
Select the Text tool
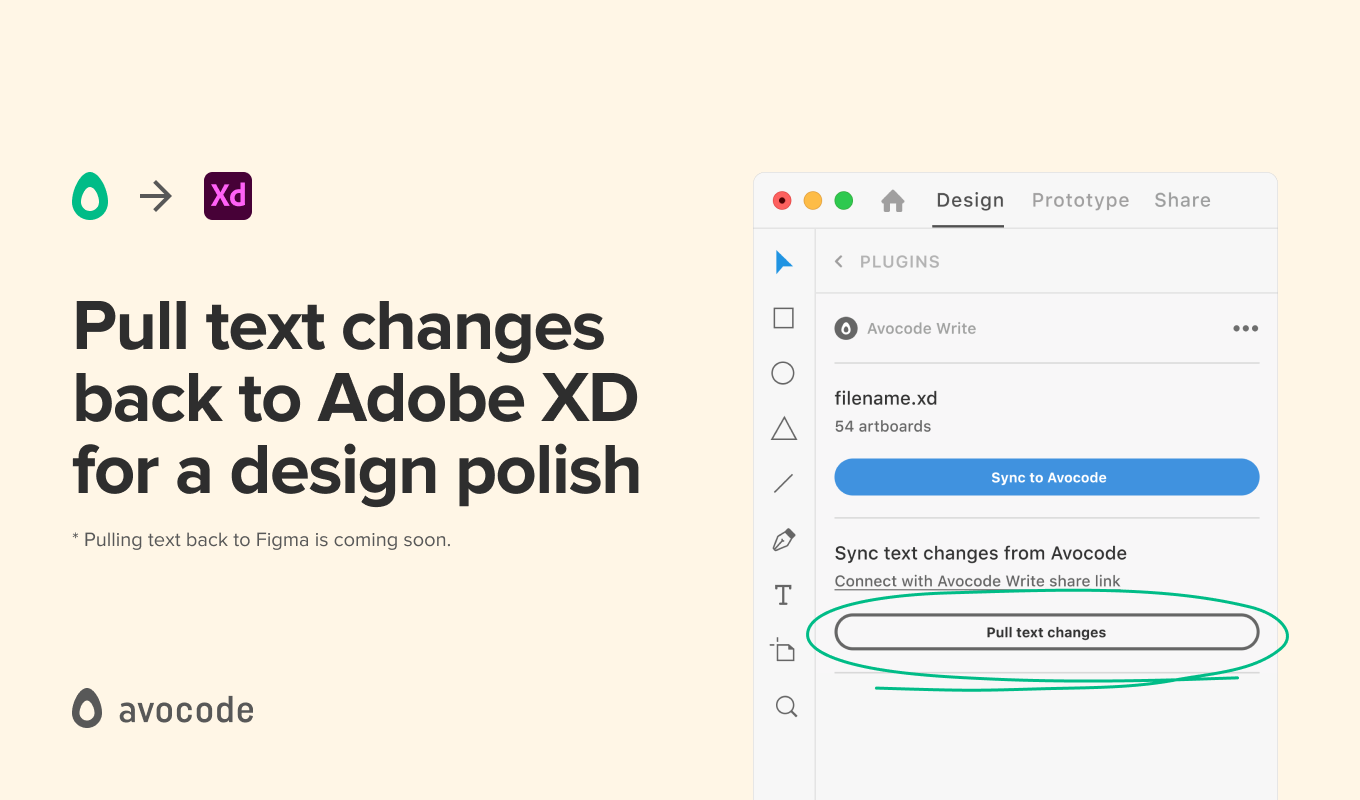pyautogui.click(x=783, y=596)
